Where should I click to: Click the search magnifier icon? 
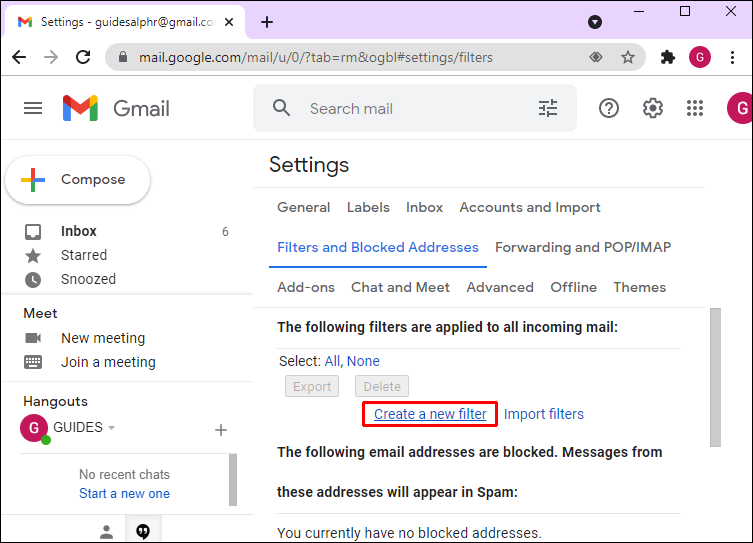(x=281, y=108)
